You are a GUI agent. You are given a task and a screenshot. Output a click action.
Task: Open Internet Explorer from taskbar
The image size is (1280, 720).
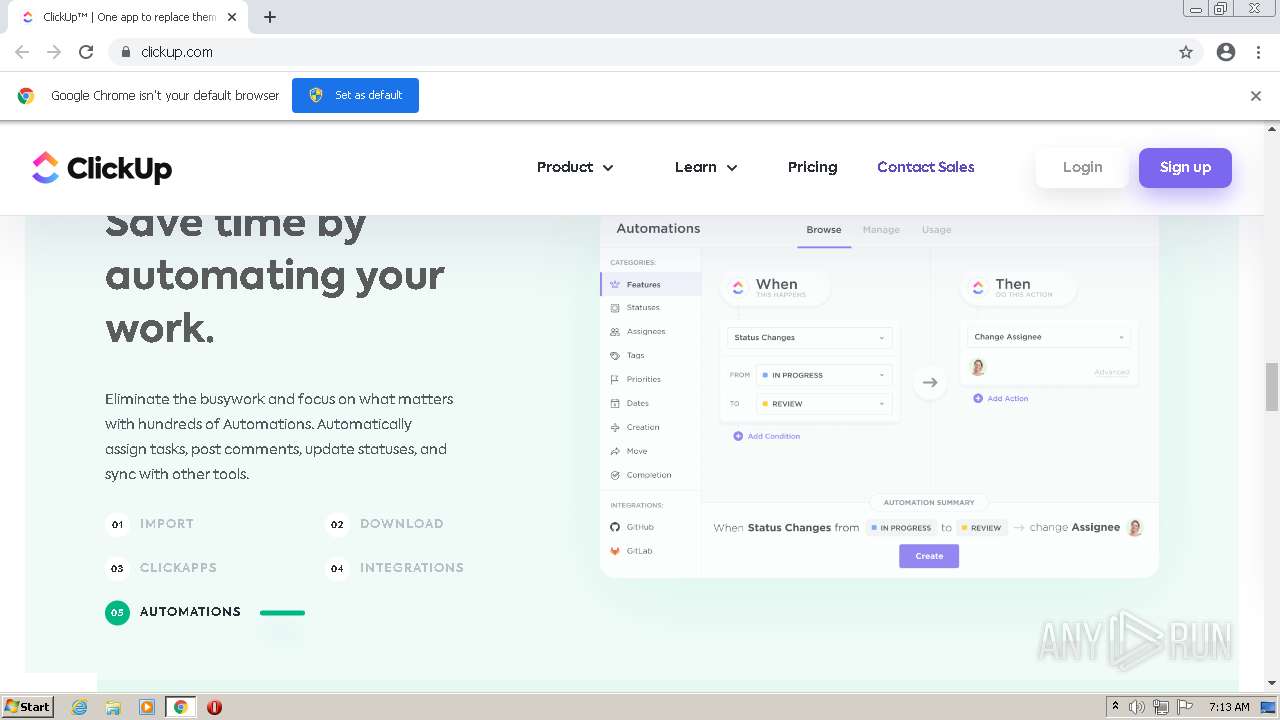(x=79, y=707)
